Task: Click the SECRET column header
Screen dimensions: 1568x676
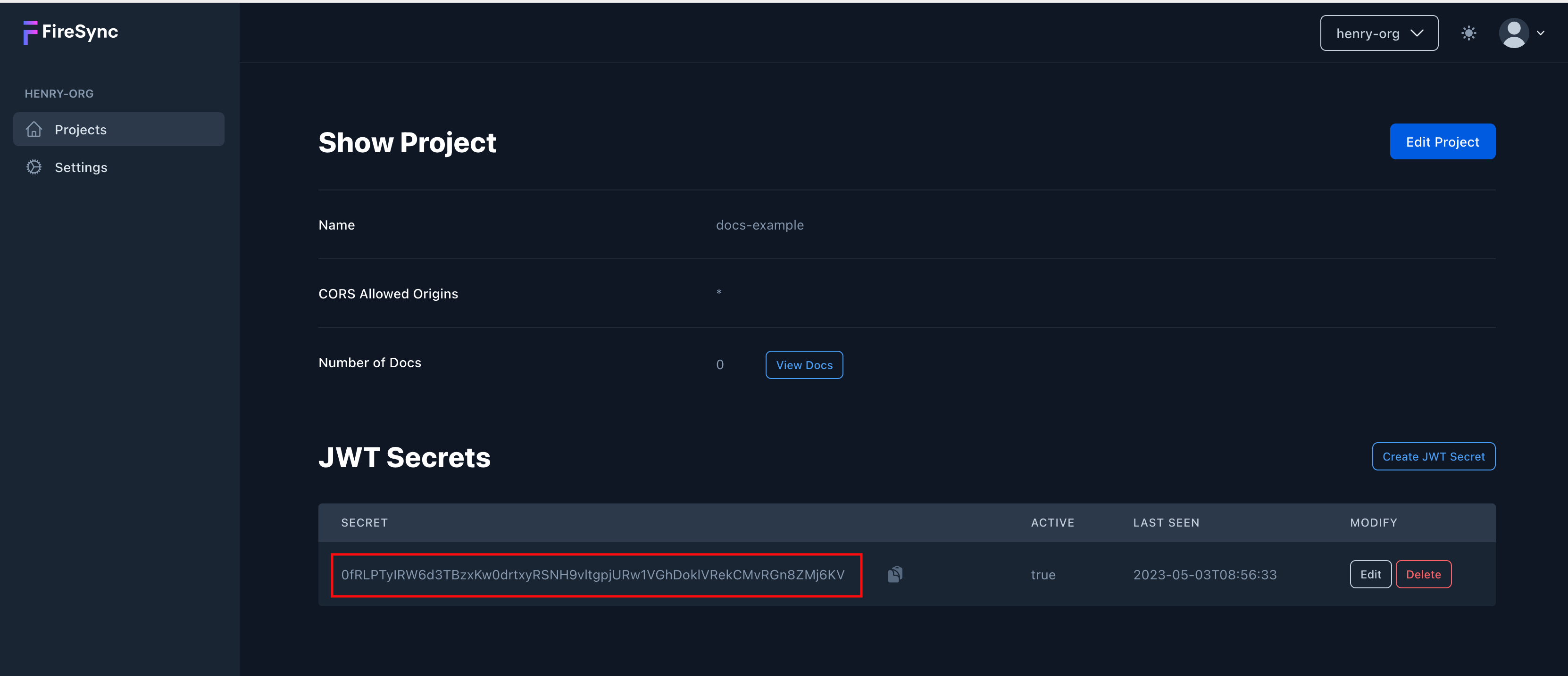Action: coord(364,522)
